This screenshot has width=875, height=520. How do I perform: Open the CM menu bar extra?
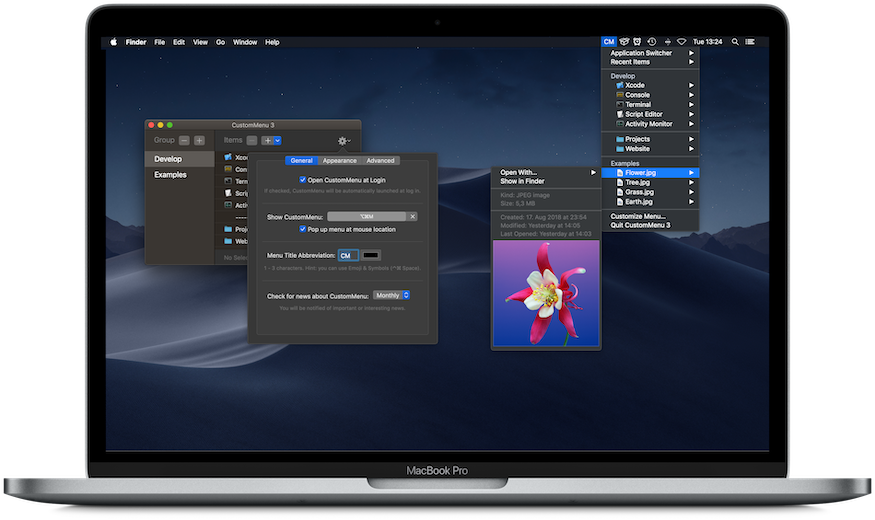[609, 42]
